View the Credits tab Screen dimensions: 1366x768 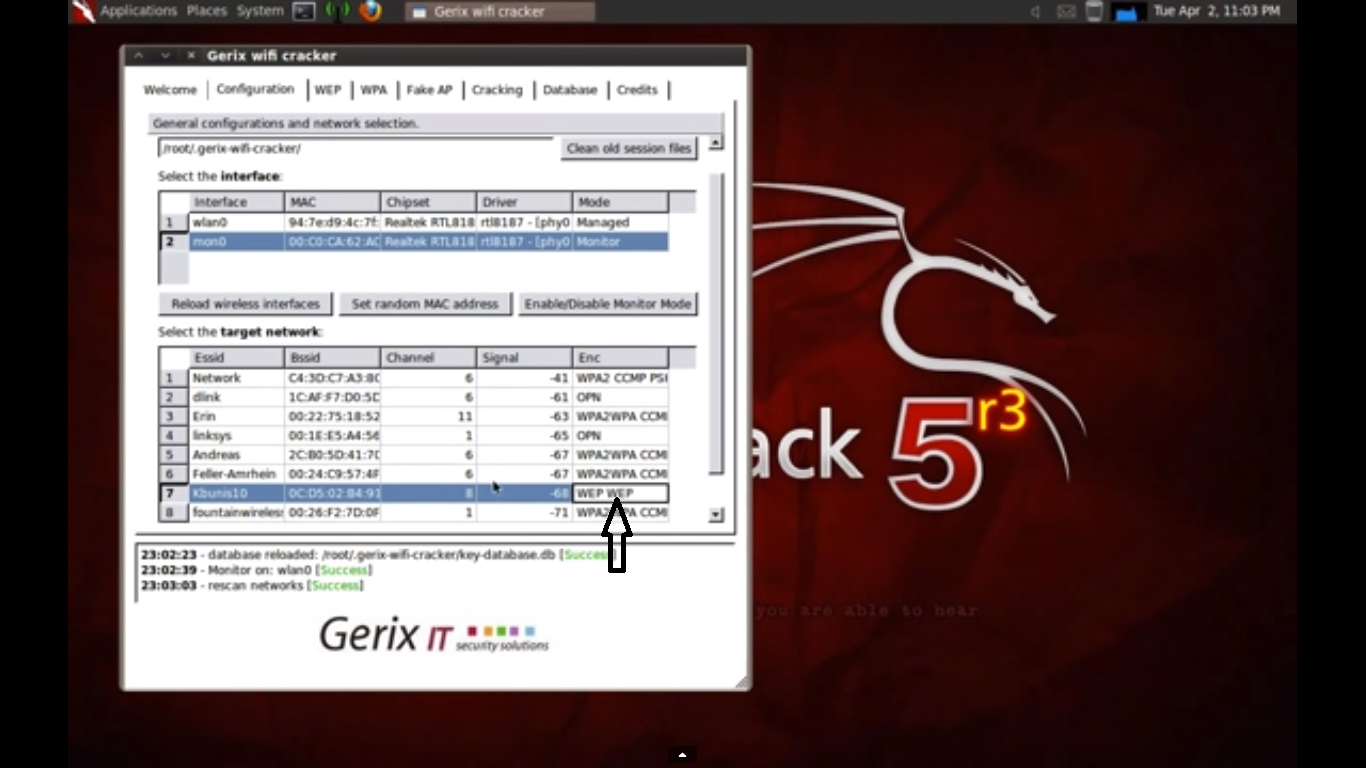637,90
